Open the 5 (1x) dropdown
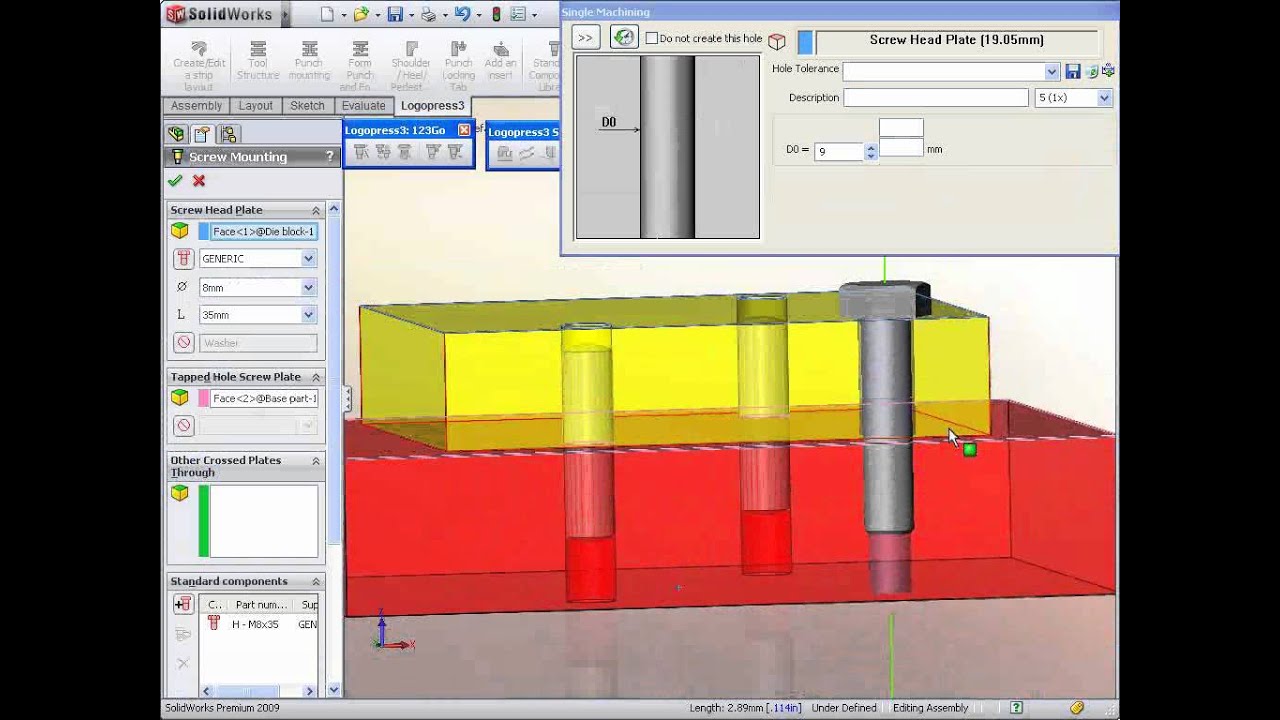This screenshot has width=1280, height=720. coord(1104,98)
